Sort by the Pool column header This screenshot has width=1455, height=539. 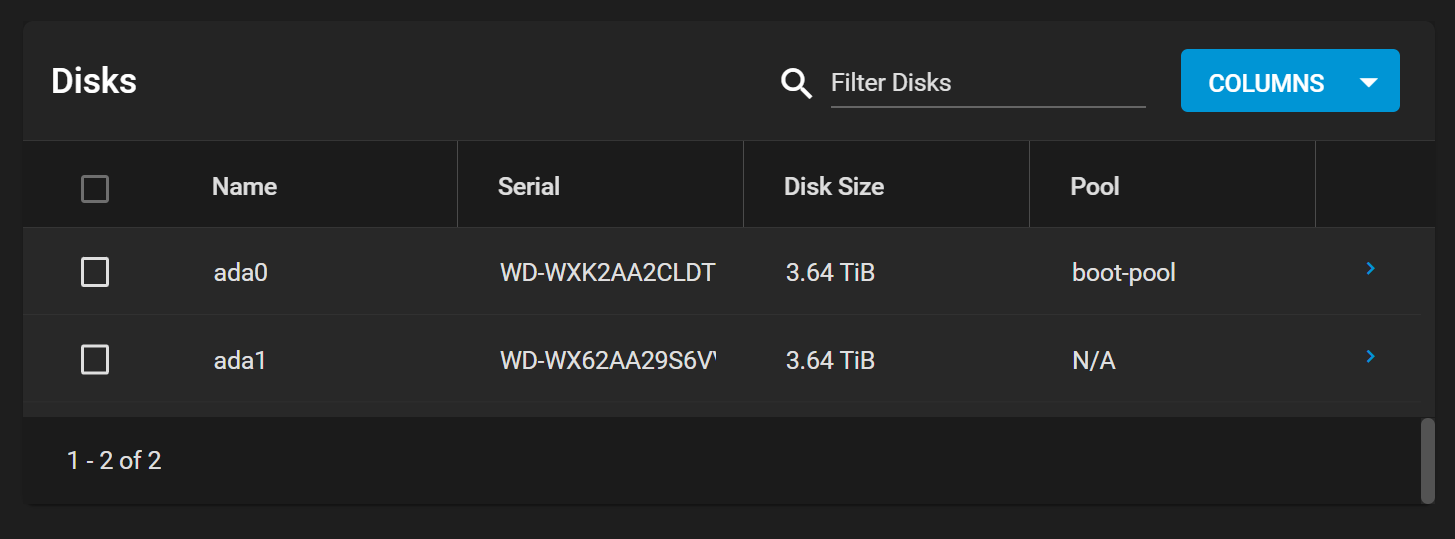point(1094,187)
